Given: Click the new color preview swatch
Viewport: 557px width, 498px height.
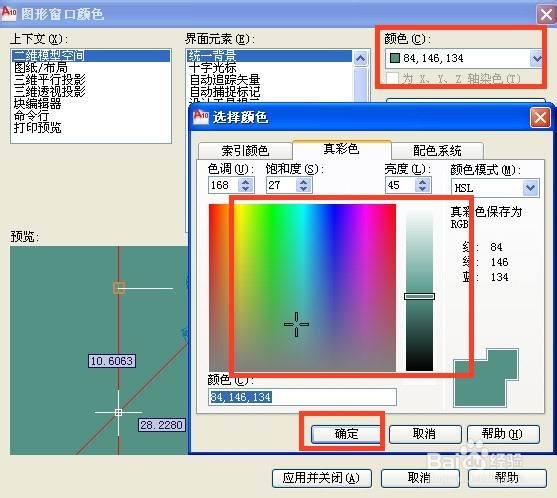Looking at the screenshot, I should [x=480, y=384].
